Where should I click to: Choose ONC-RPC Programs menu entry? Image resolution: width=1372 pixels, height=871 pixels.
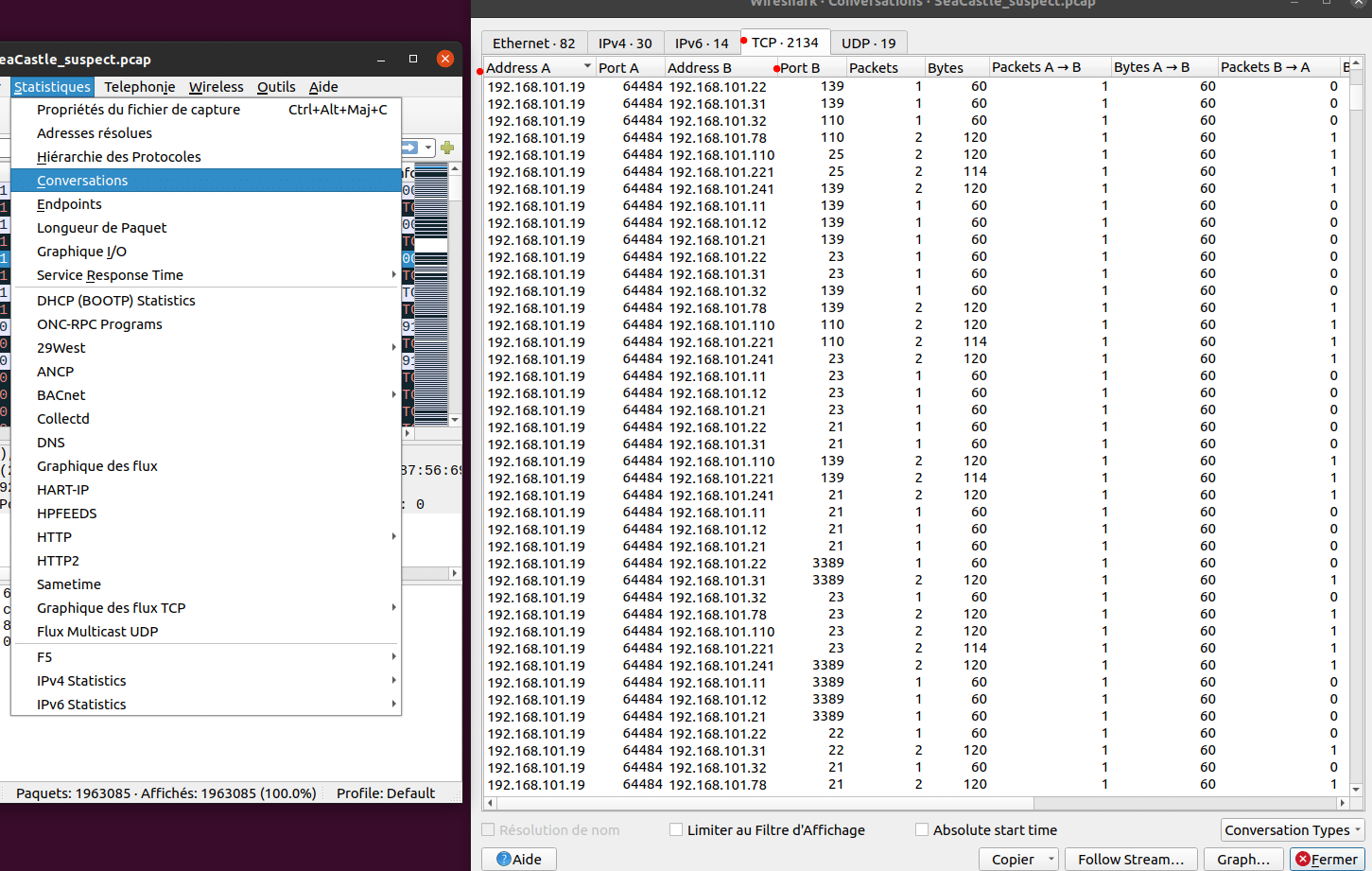click(206, 324)
